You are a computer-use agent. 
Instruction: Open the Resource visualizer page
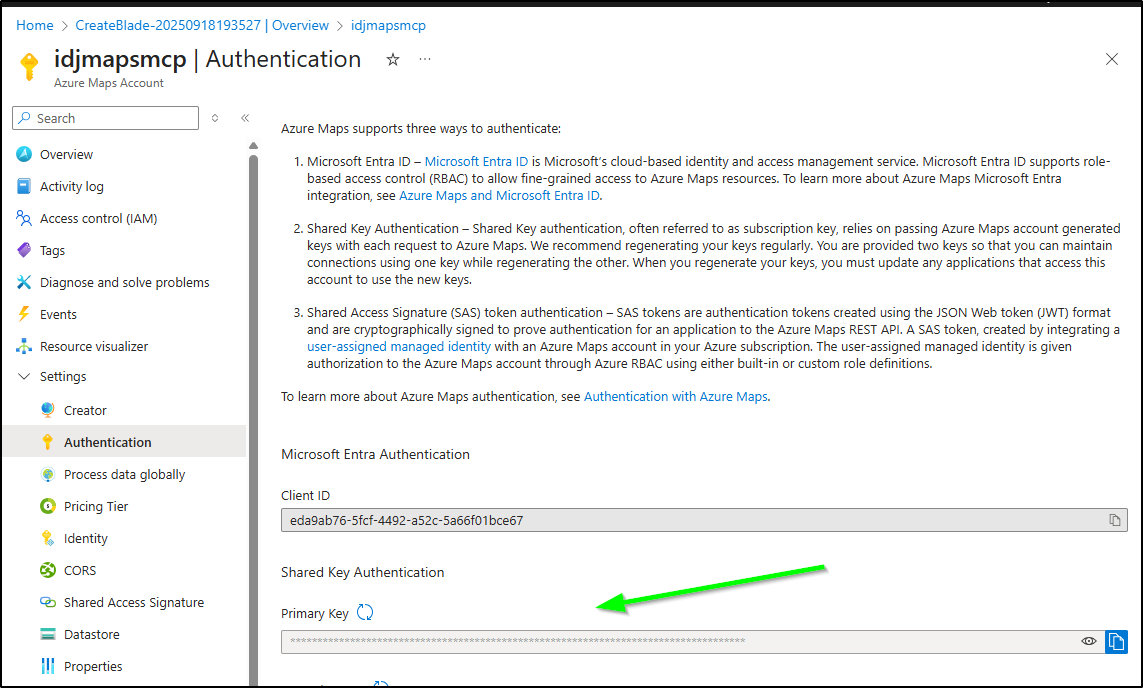[x=94, y=346]
